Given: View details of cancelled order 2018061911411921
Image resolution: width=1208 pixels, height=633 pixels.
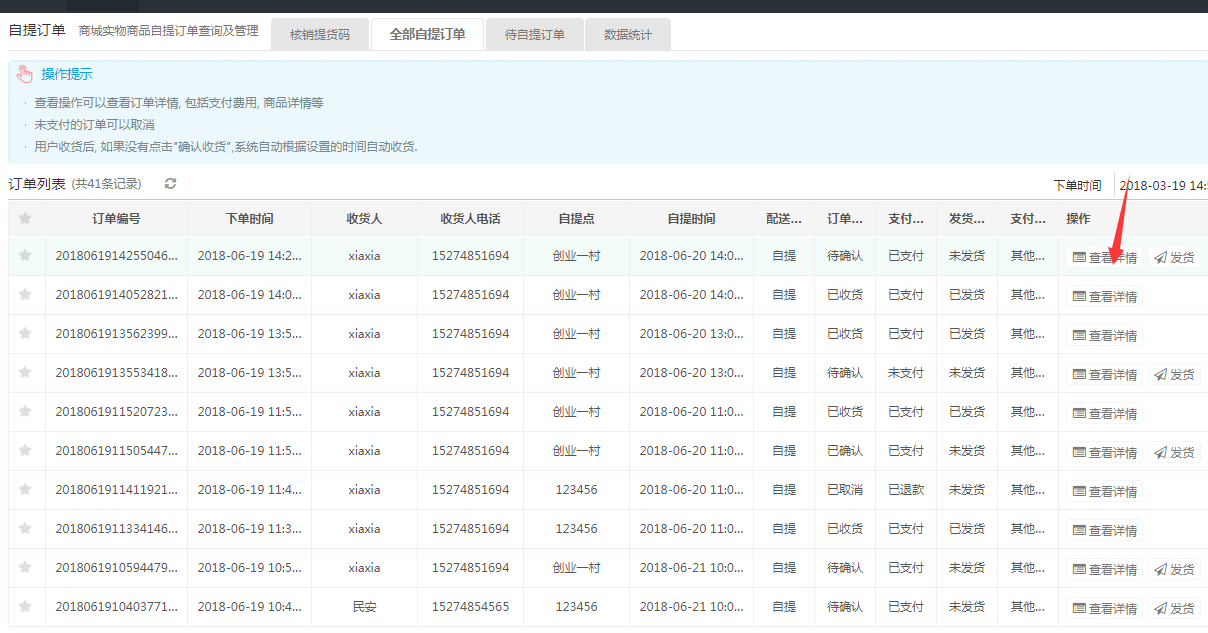Looking at the screenshot, I should click(1104, 491).
